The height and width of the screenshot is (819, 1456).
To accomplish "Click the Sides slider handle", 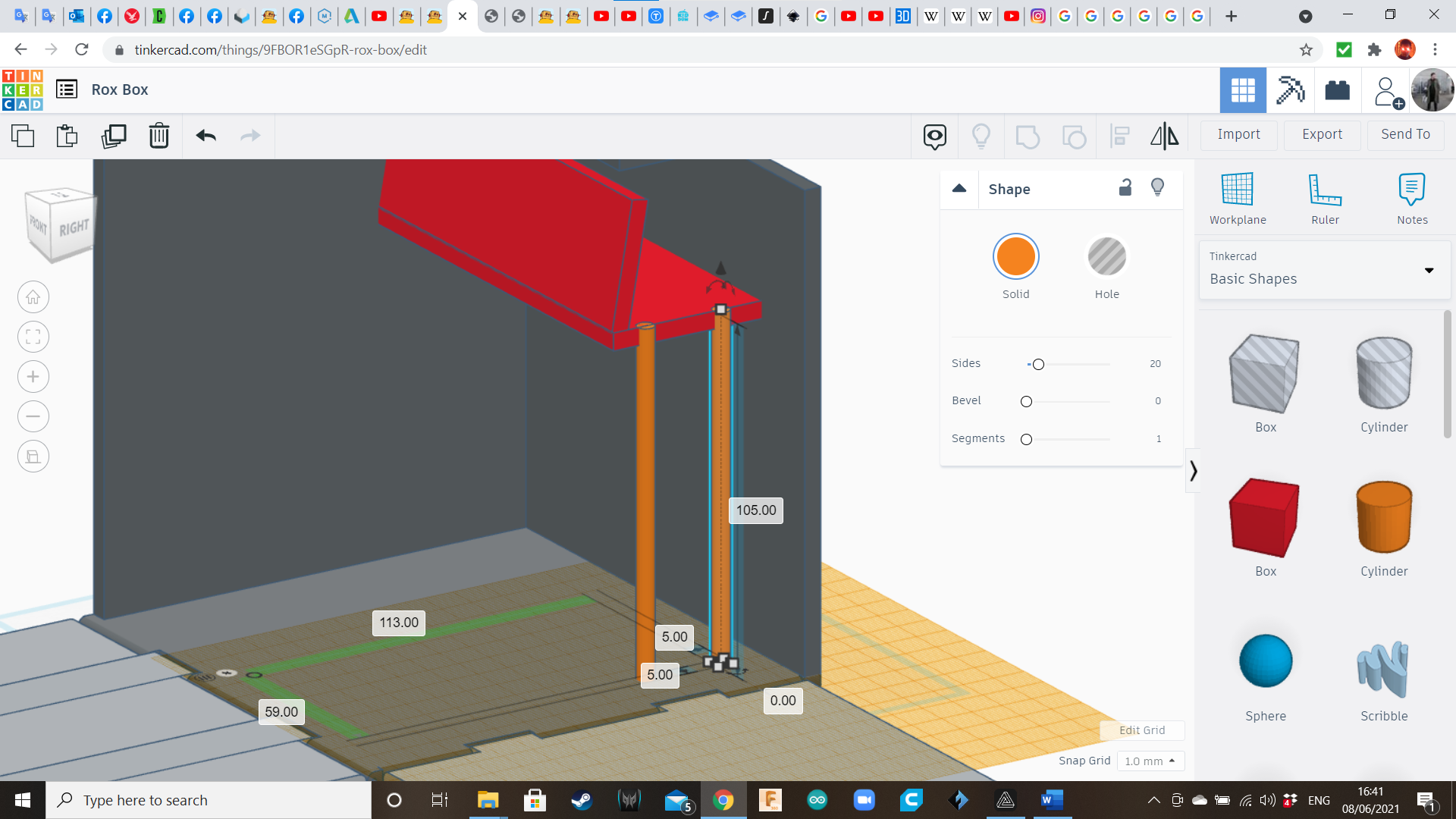I will click(x=1038, y=365).
